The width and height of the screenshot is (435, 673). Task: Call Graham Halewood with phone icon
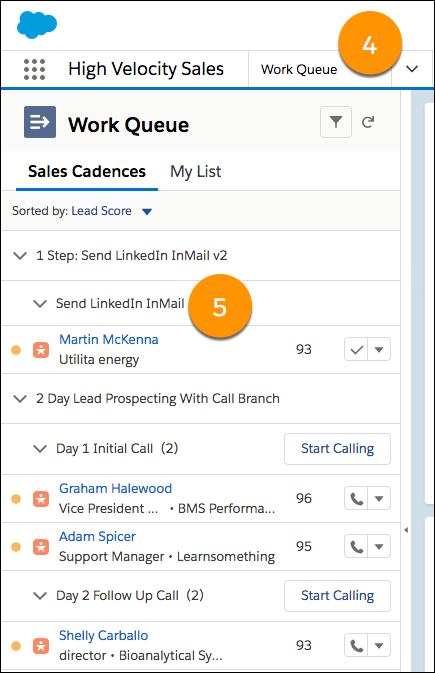[356, 499]
